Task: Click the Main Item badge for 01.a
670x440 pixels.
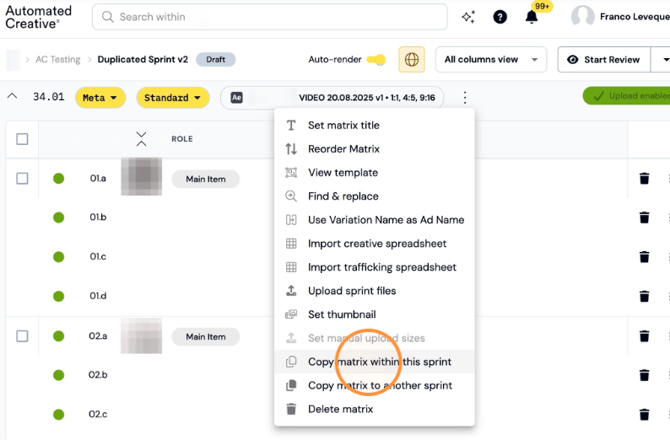Action: pos(206,179)
